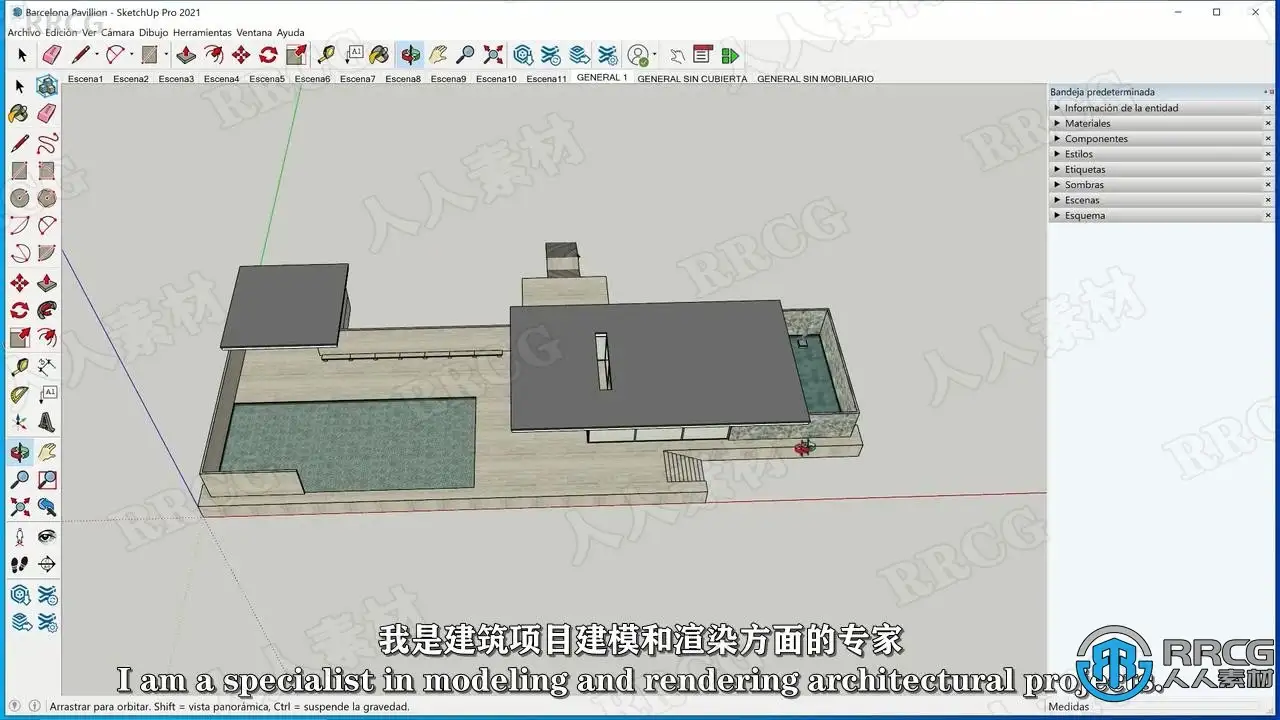Activate Orbit tool in the top toolbar
This screenshot has width=1280, height=720.
click(x=410, y=55)
